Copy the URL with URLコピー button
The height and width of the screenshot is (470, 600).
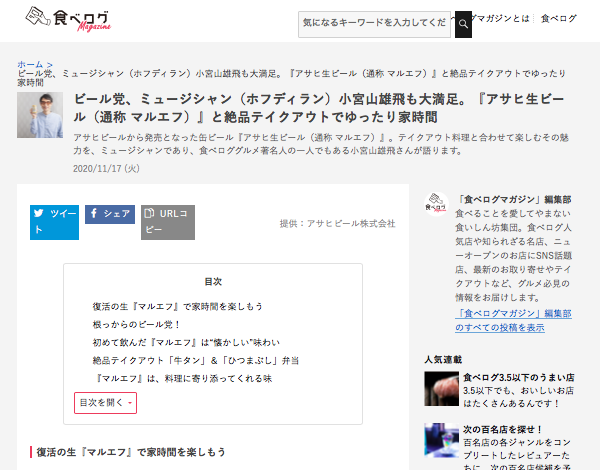pyautogui.click(x=167, y=221)
